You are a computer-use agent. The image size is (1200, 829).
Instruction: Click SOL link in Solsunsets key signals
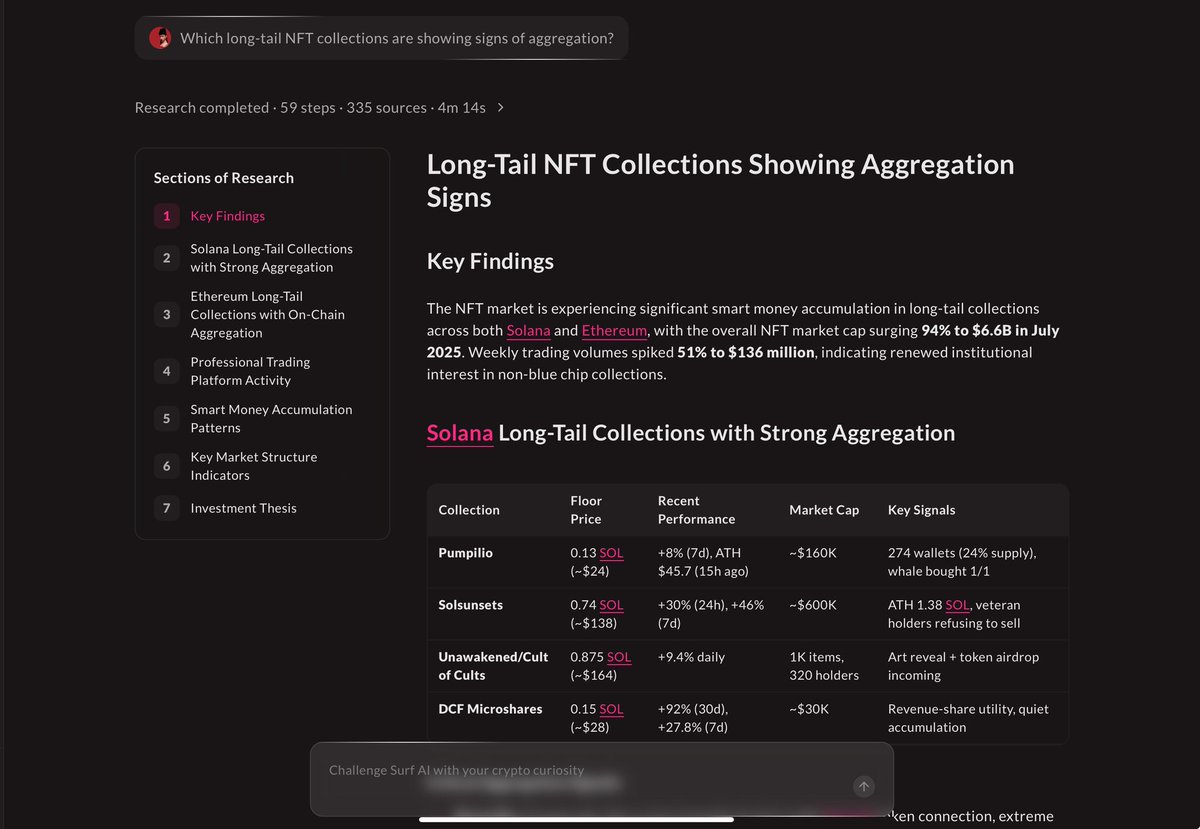click(x=958, y=605)
